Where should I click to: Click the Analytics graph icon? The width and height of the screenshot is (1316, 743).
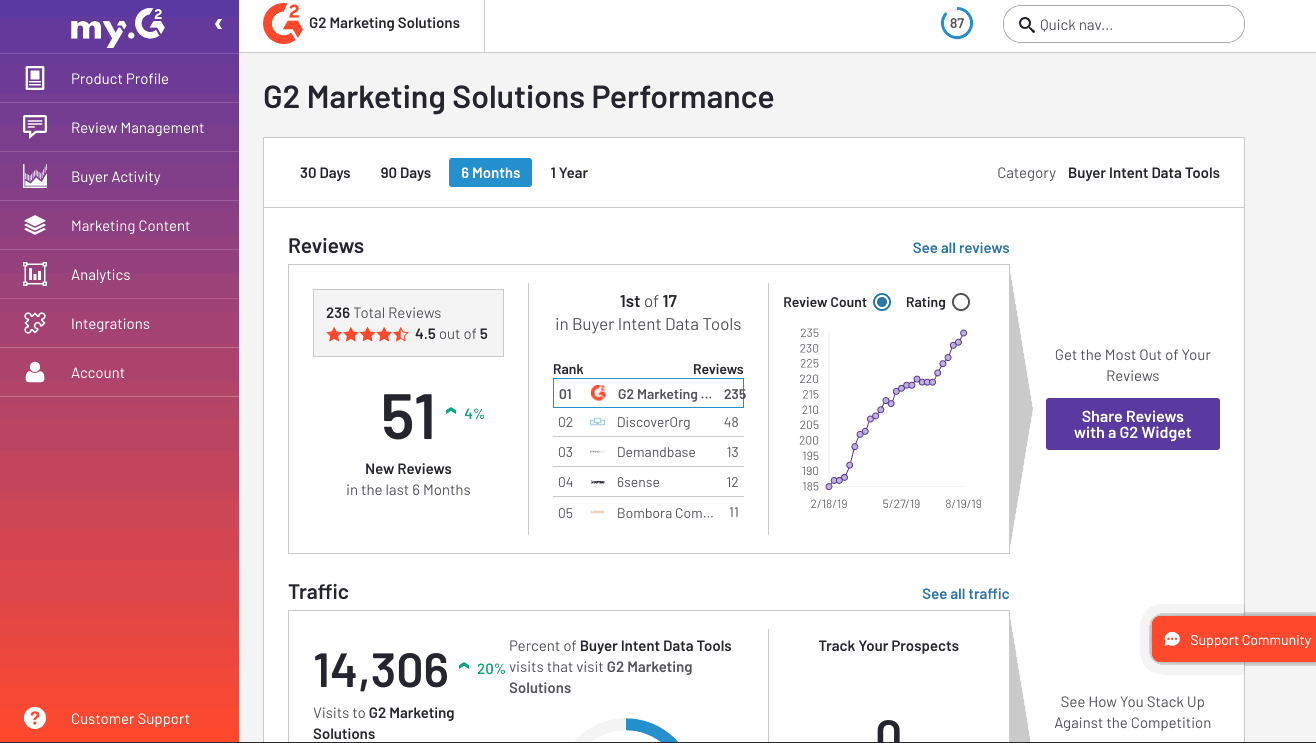tap(35, 274)
